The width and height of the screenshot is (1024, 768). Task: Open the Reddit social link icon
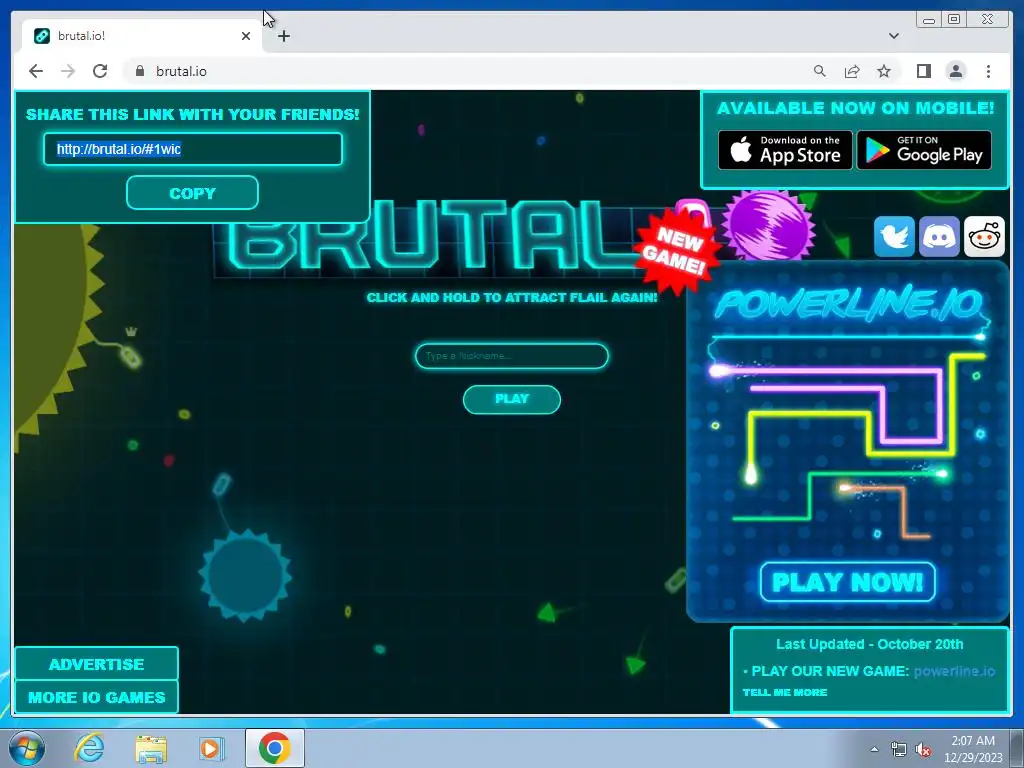pos(984,236)
